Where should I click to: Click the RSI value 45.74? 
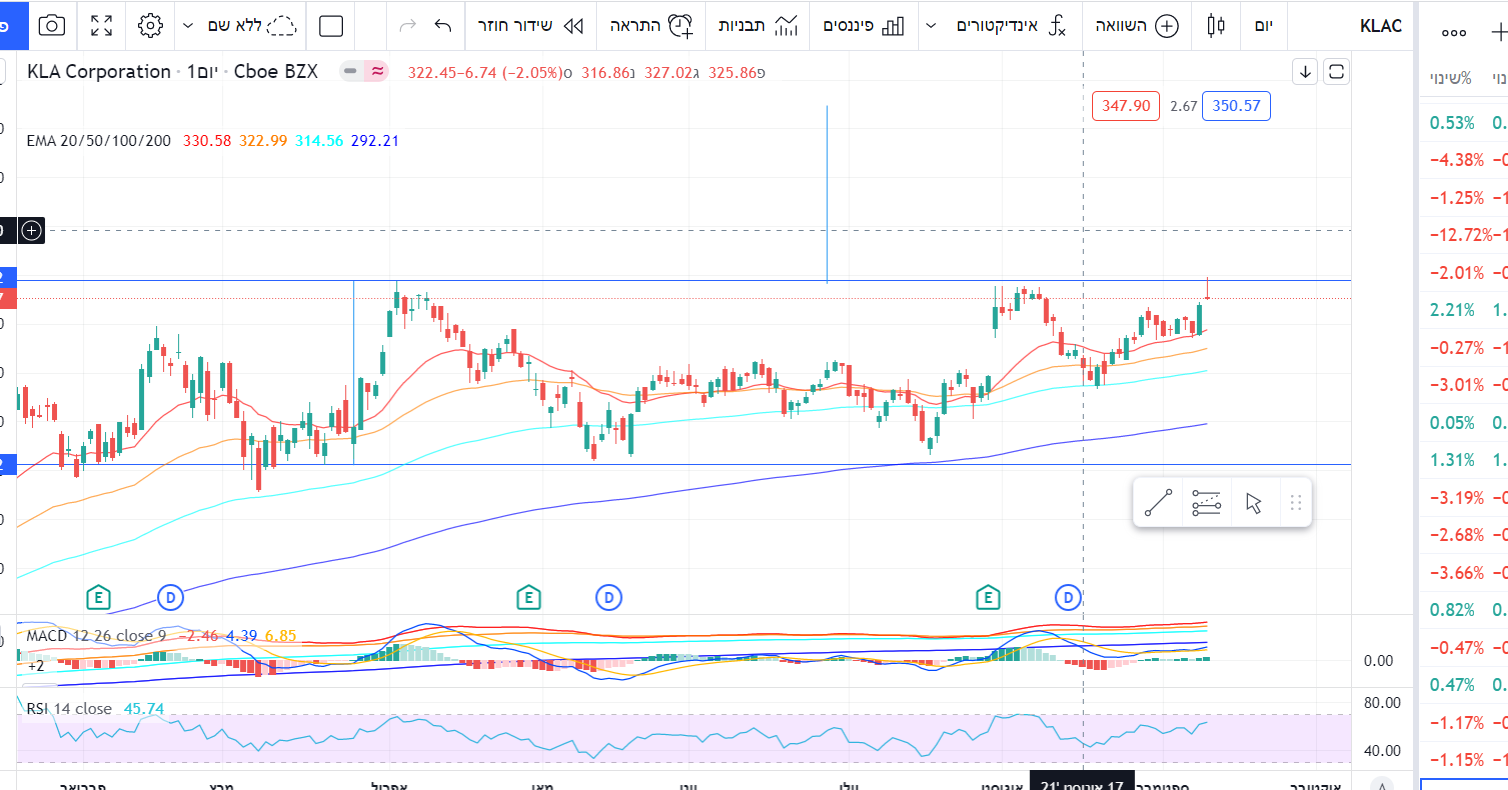(143, 708)
